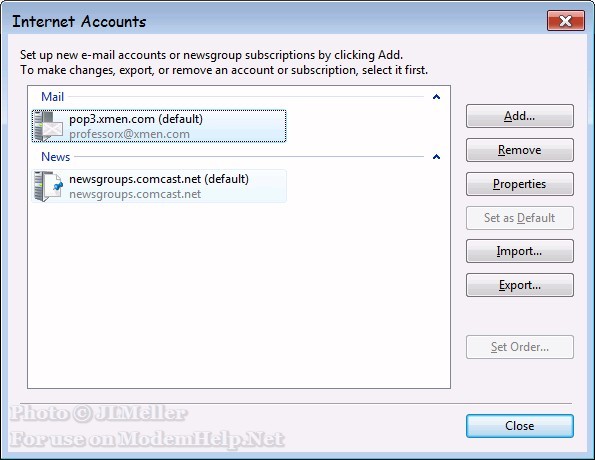Open the Import... dialog
Viewport: 595px width, 460px height.
519,251
